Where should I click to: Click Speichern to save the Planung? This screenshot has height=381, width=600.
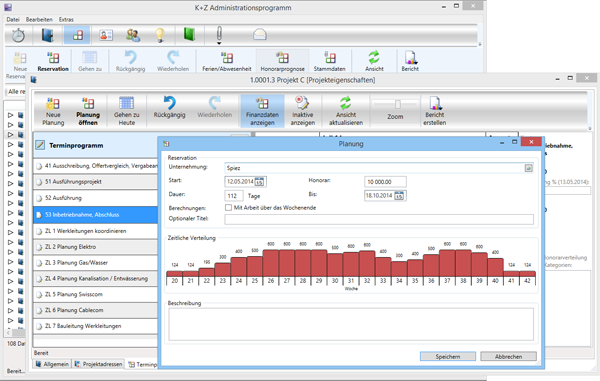[x=448, y=357]
